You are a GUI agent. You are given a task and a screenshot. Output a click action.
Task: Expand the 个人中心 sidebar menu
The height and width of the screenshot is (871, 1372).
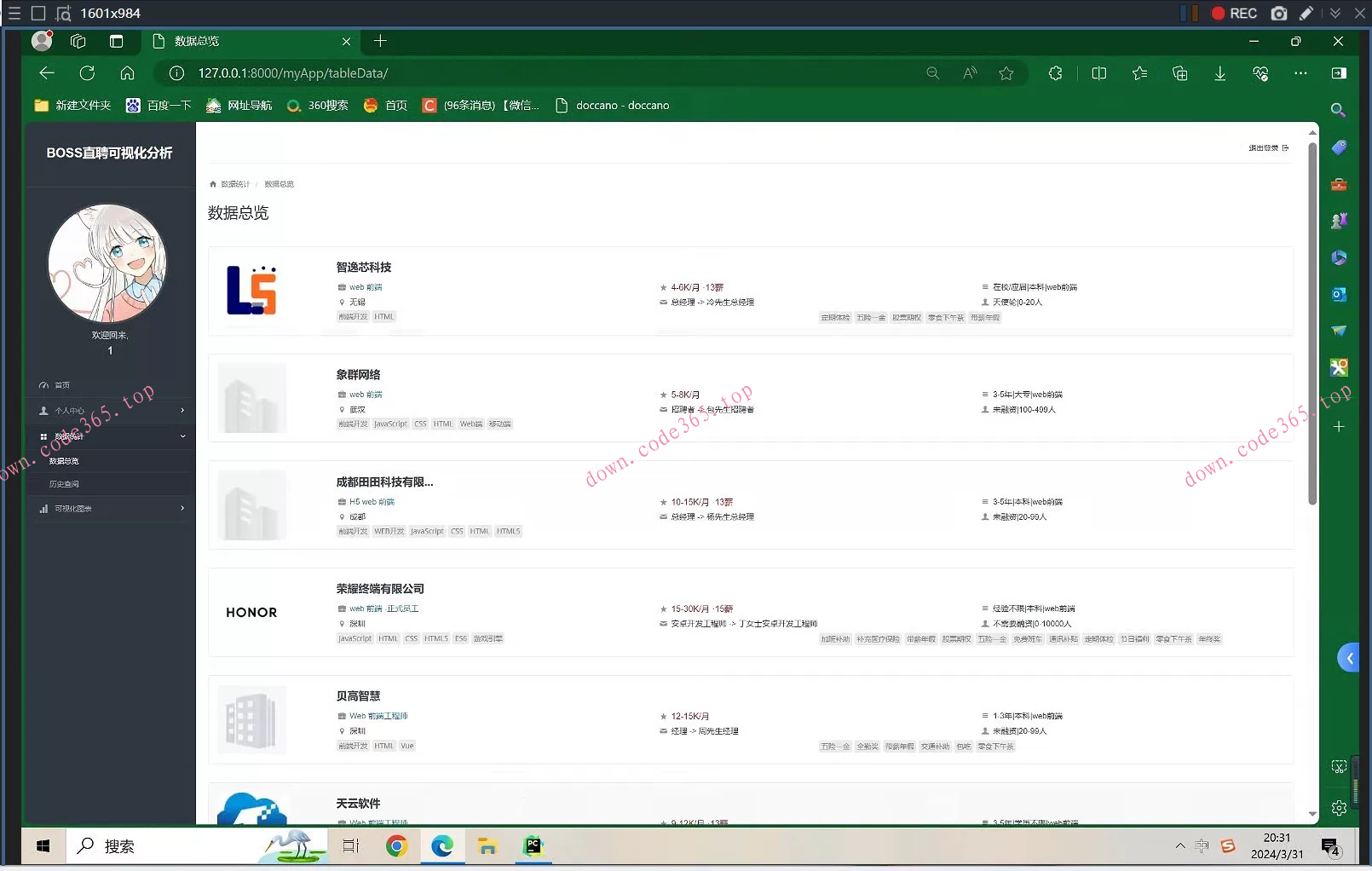coord(111,411)
